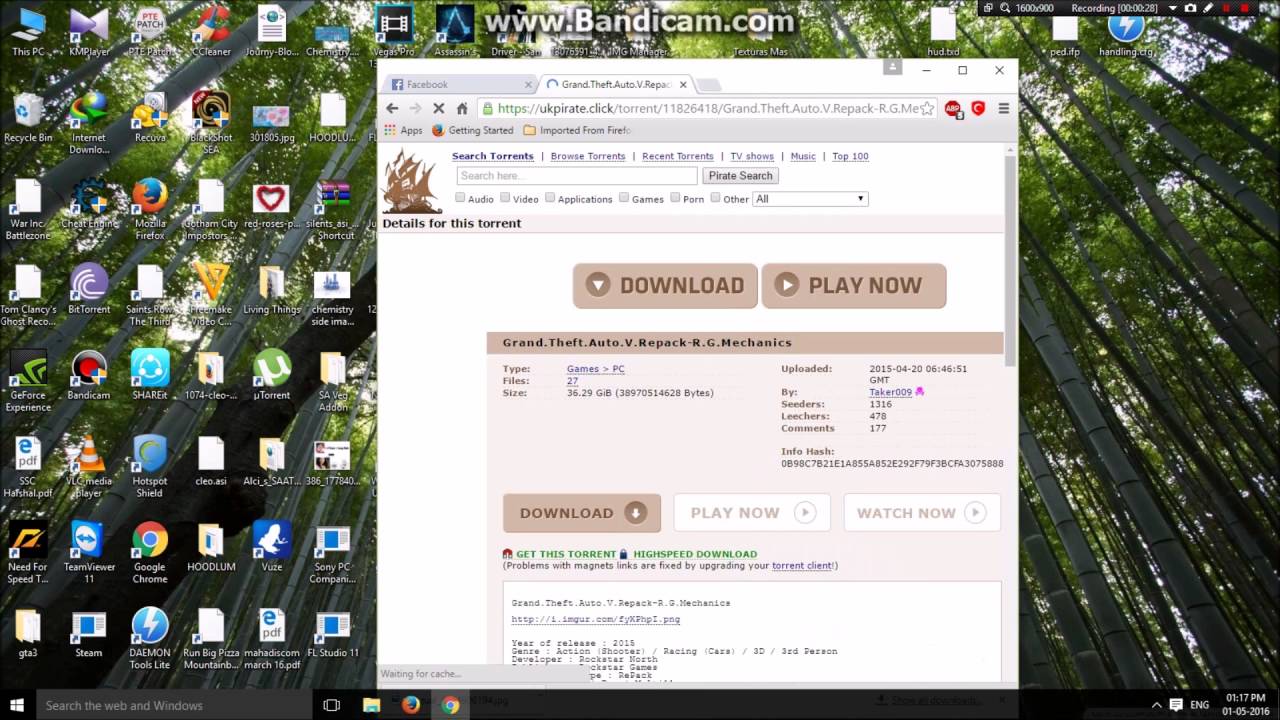Click the large PLAY NOW banner button

854,285
